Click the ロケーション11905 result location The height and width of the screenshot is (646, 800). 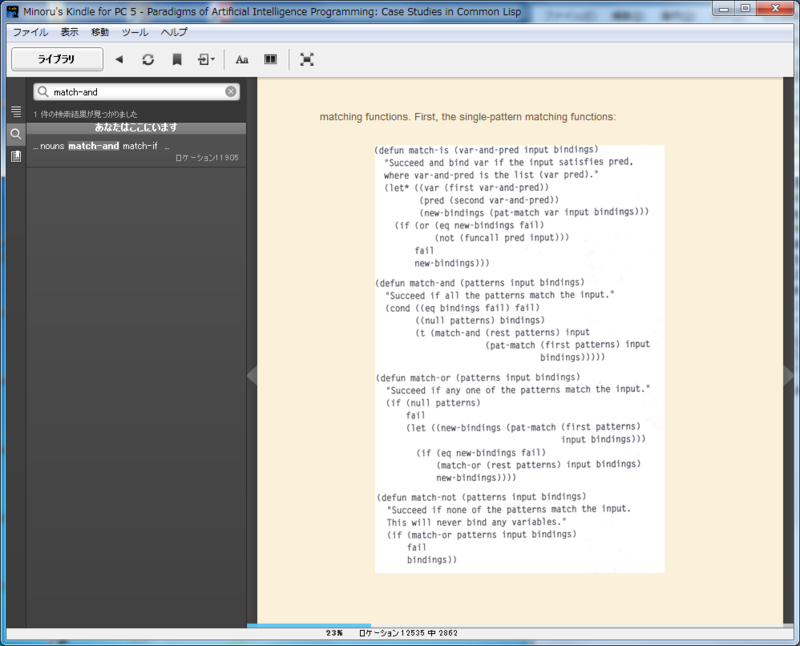coord(207,158)
